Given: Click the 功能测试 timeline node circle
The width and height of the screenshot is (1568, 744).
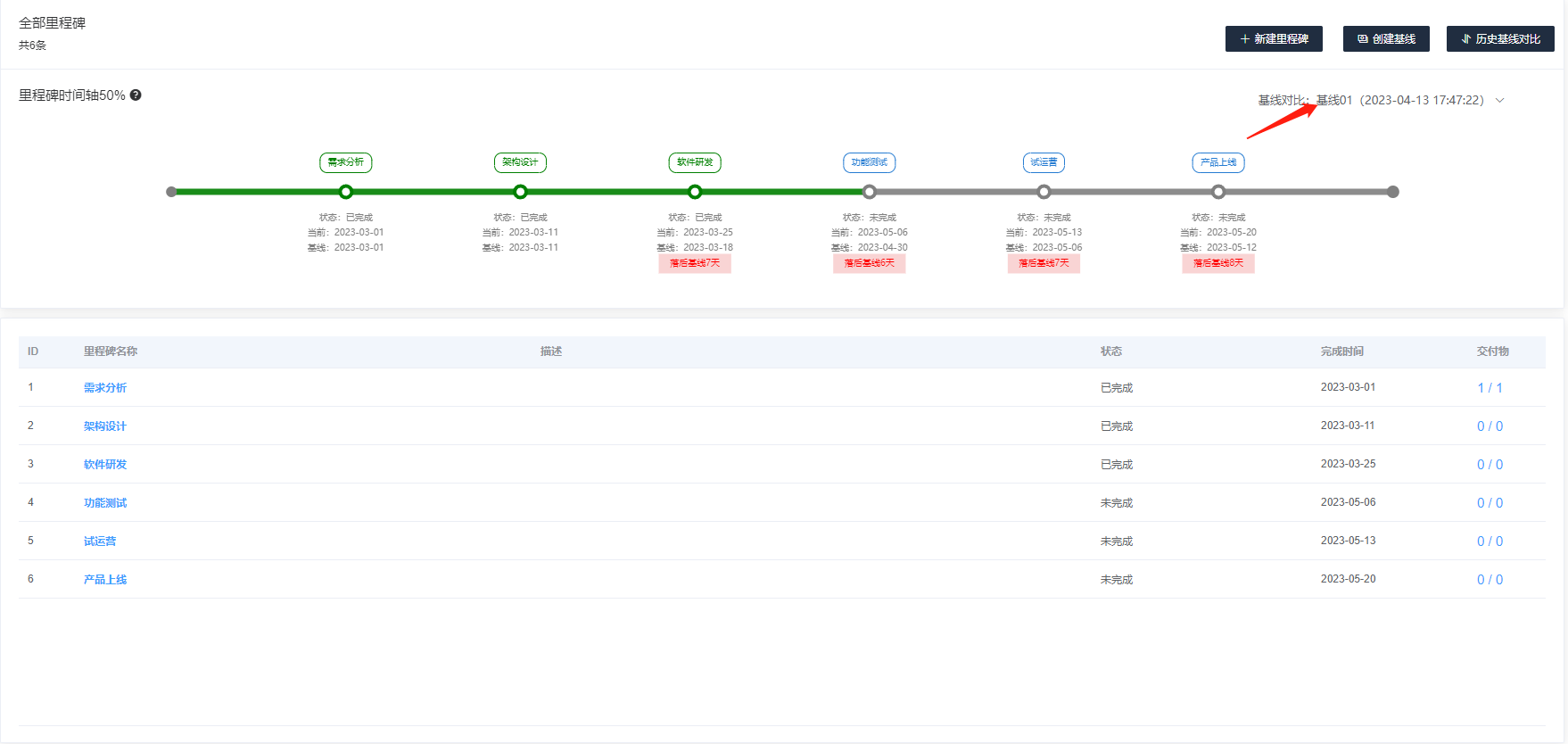Looking at the screenshot, I should coord(870,192).
